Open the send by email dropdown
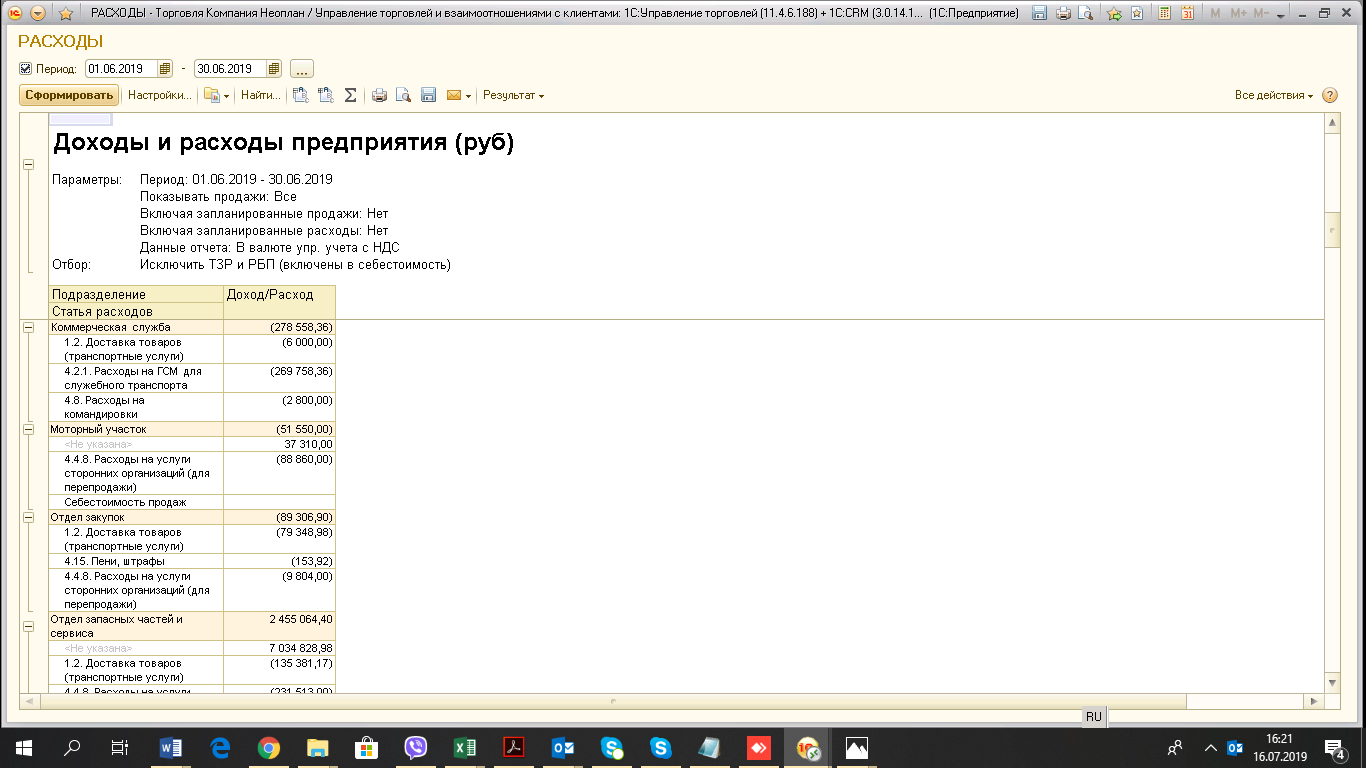Screen dimensions: 1366x768 458,96
